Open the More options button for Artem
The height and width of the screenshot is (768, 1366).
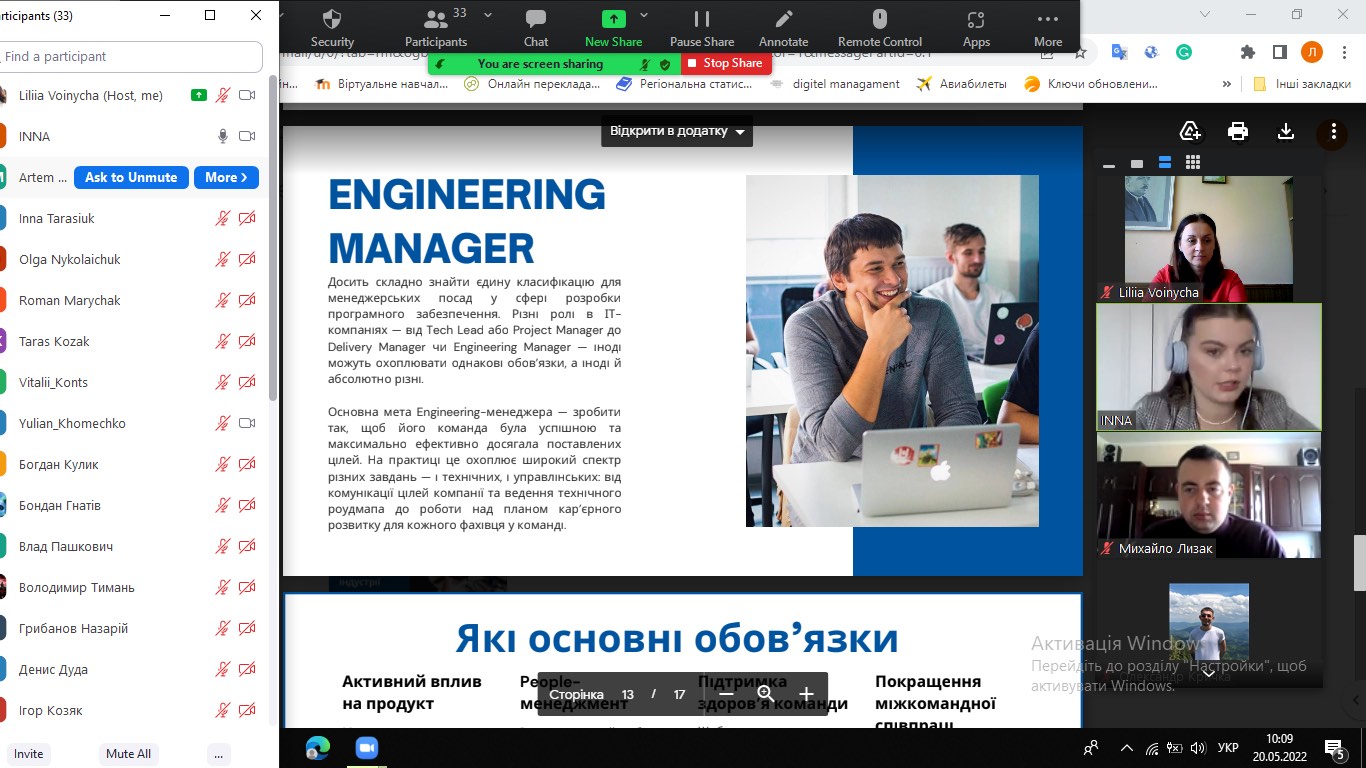click(x=226, y=177)
